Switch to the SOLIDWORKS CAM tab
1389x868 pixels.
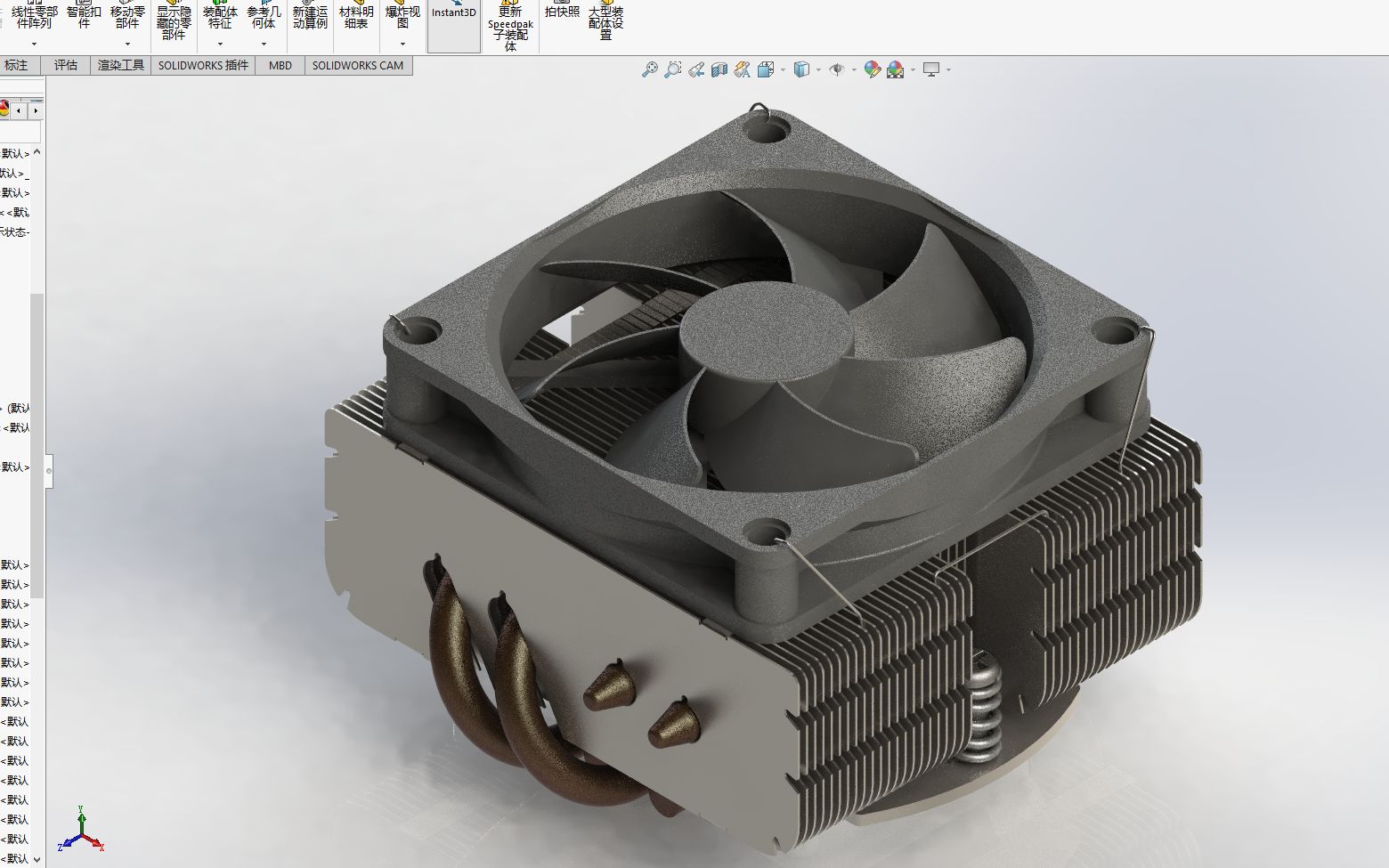click(x=359, y=65)
